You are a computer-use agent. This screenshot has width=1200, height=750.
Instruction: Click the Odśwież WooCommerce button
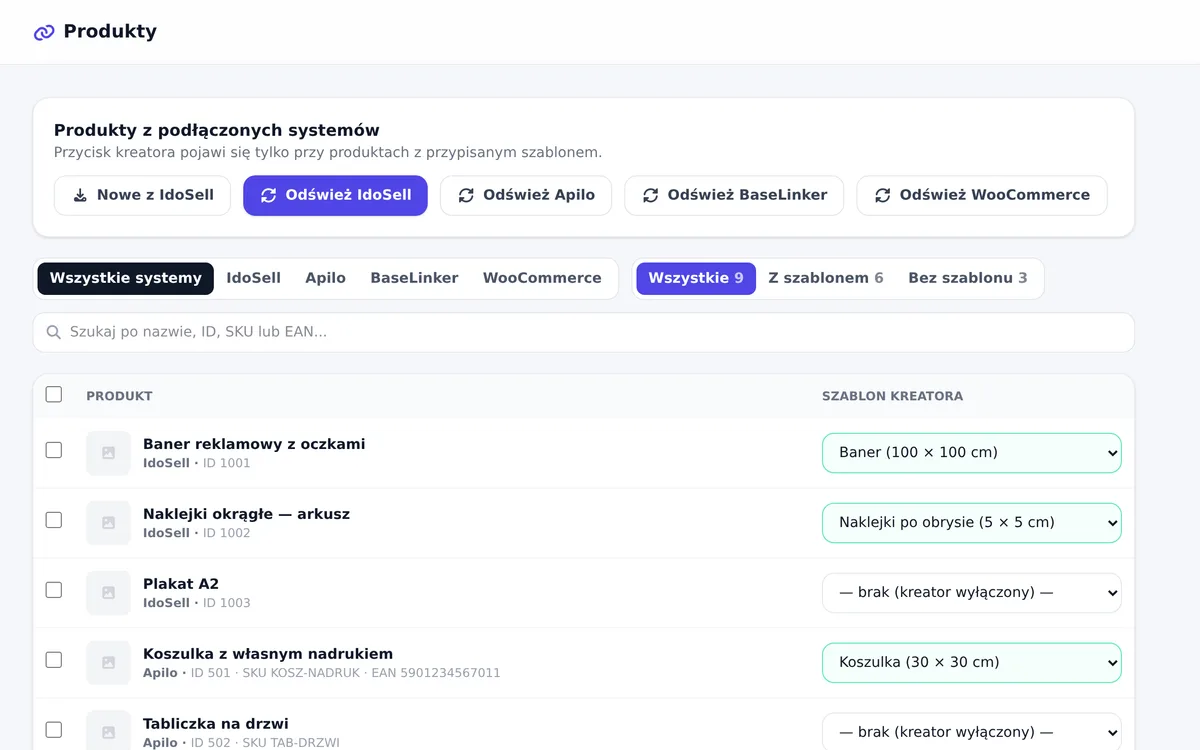pyautogui.click(x=982, y=196)
